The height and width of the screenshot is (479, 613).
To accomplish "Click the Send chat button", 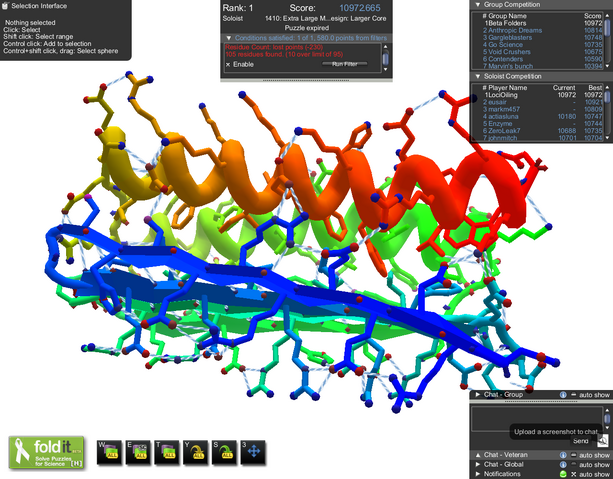I will [581, 441].
